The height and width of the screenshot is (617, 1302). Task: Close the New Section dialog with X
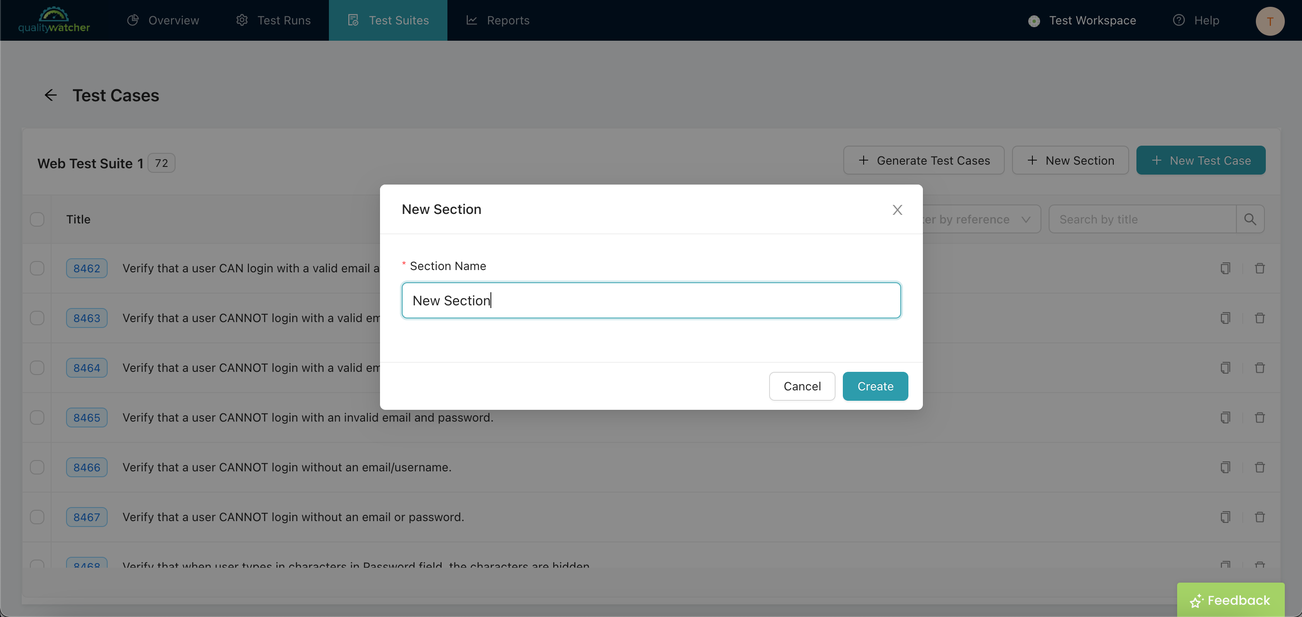click(x=897, y=210)
